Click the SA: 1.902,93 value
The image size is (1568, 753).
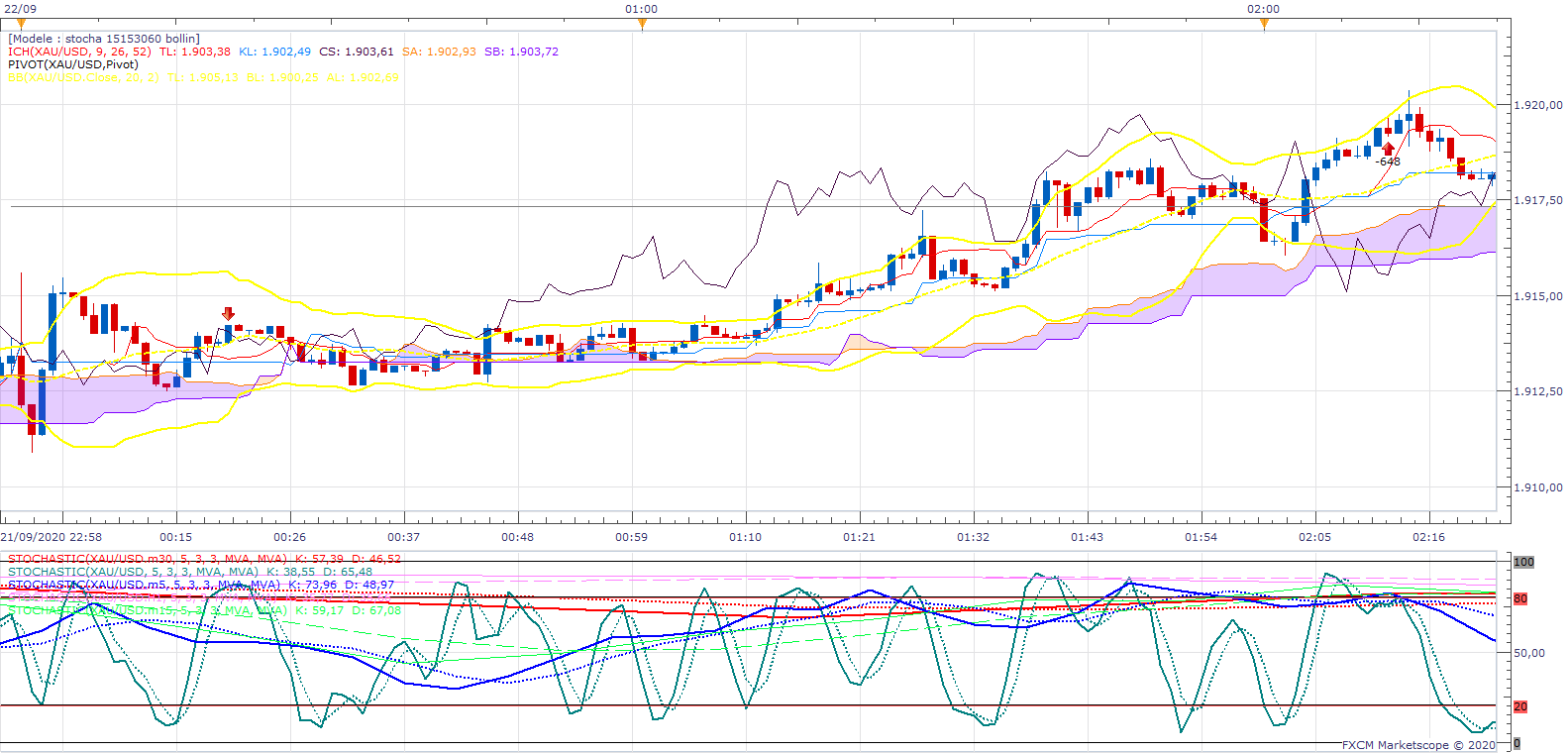tap(439, 52)
